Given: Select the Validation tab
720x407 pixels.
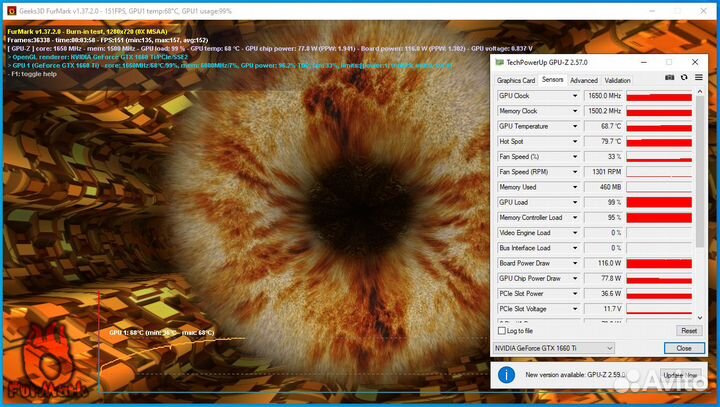Looking at the screenshot, I should coord(618,80).
